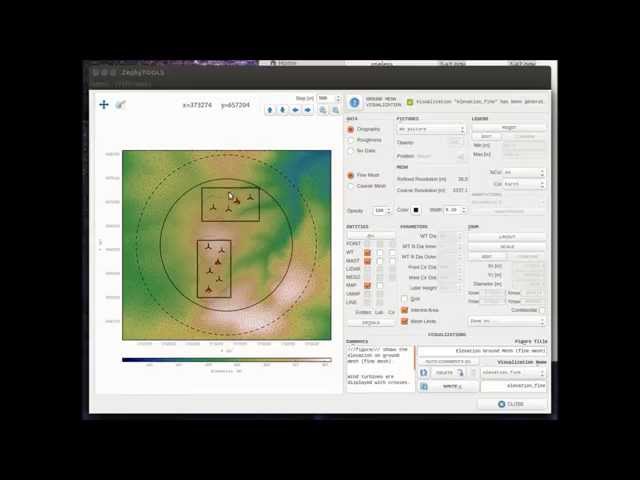
Task: Pan the map up with the up arrow
Action: (270, 110)
